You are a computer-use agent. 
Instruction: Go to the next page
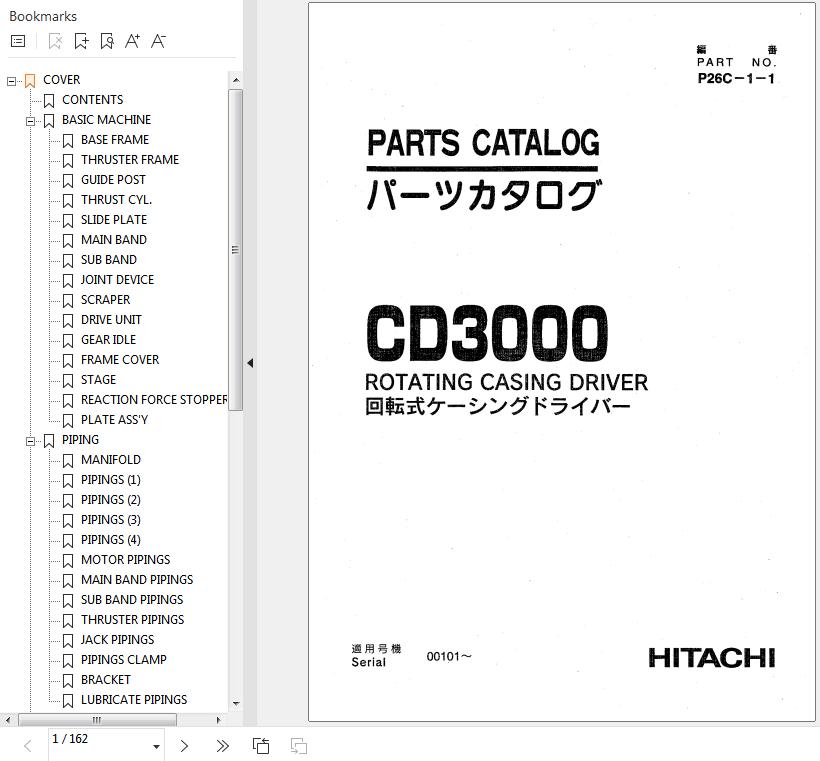184,746
